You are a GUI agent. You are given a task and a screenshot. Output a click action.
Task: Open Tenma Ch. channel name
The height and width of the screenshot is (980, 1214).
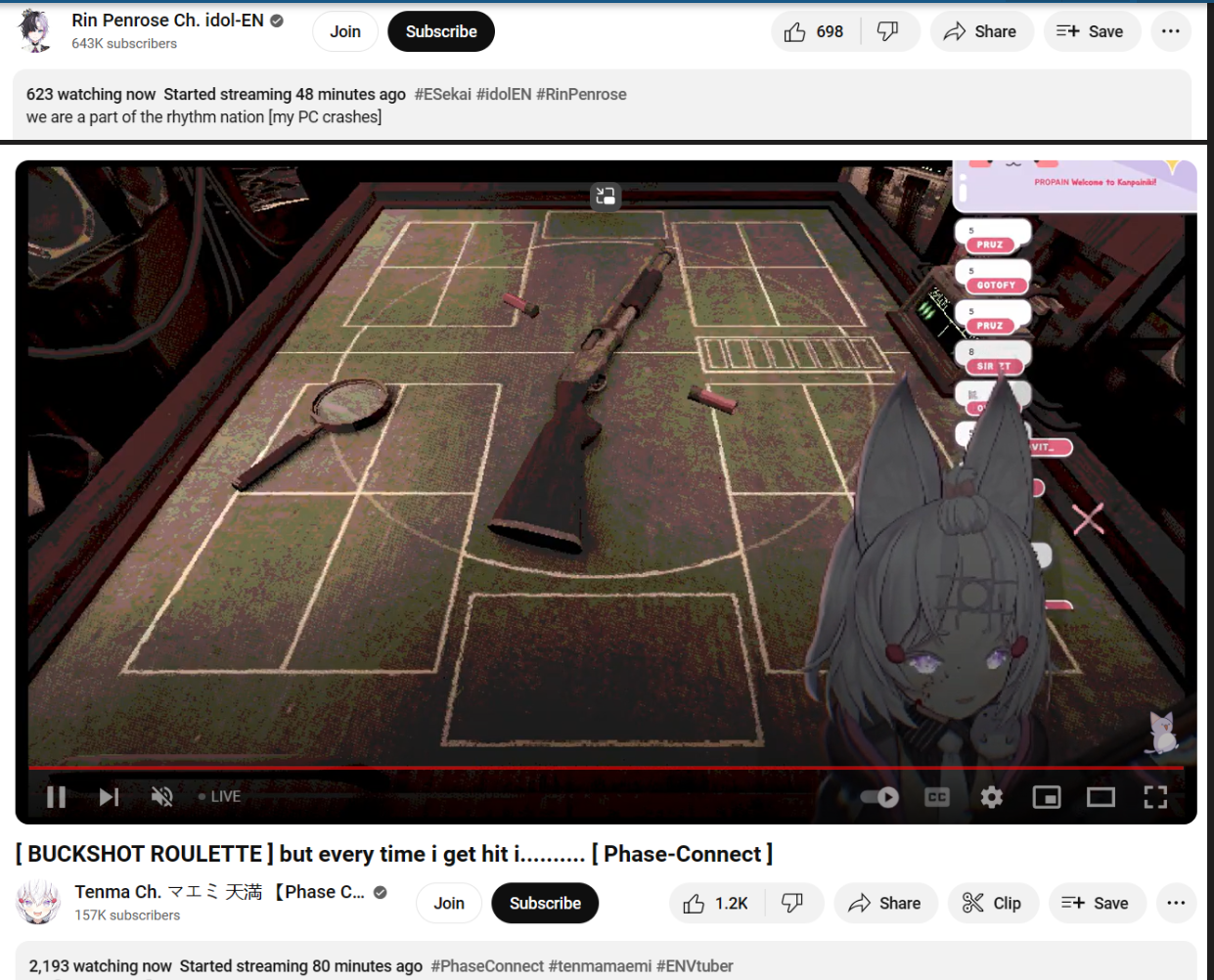click(x=220, y=892)
